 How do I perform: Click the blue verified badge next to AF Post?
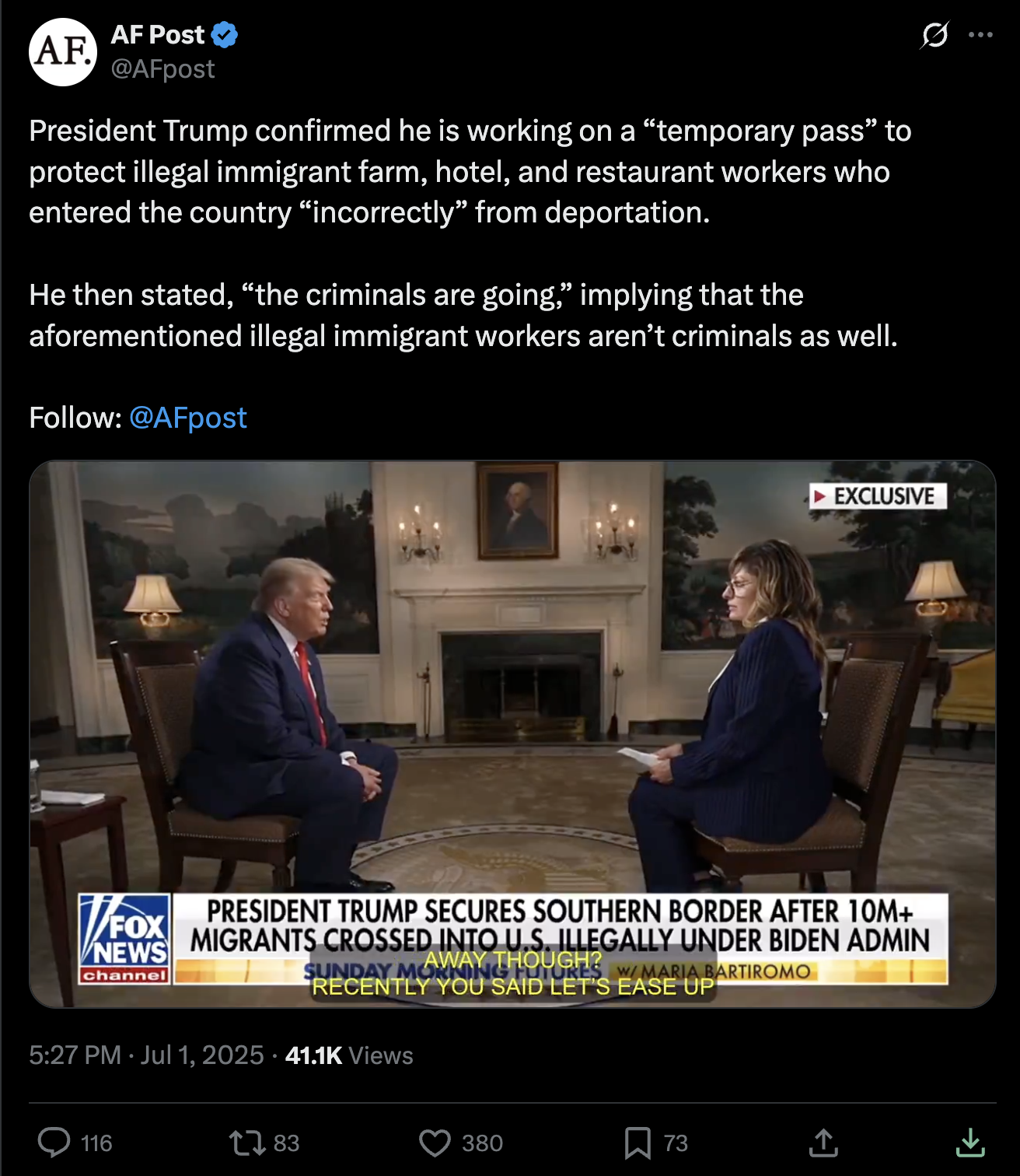click(x=225, y=35)
